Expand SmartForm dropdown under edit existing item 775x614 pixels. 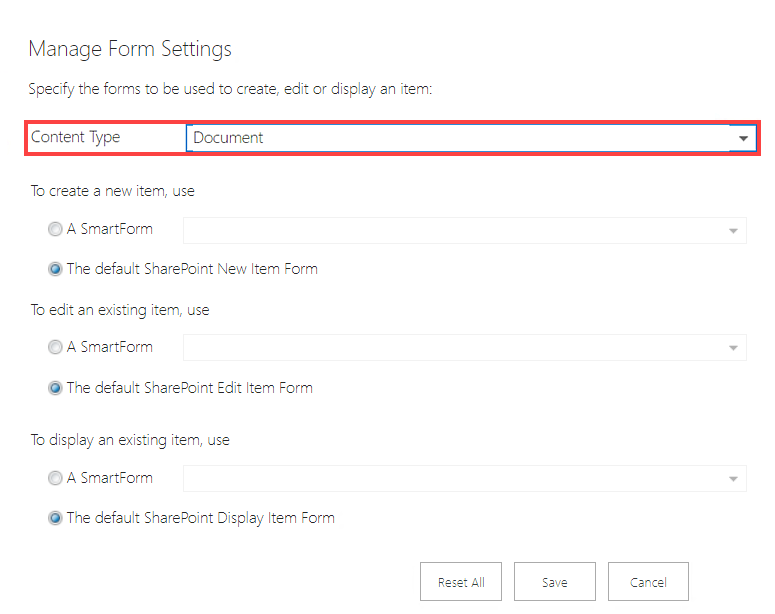(x=465, y=348)
